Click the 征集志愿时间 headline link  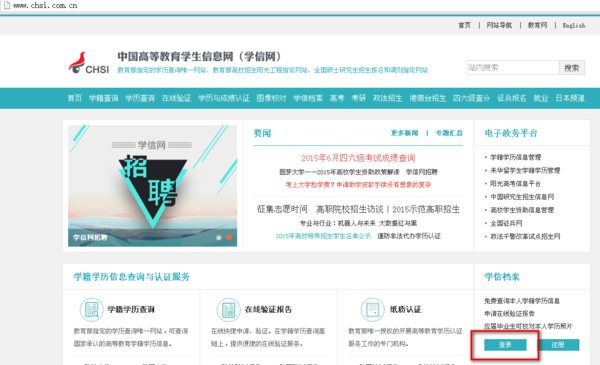[282, 209]
